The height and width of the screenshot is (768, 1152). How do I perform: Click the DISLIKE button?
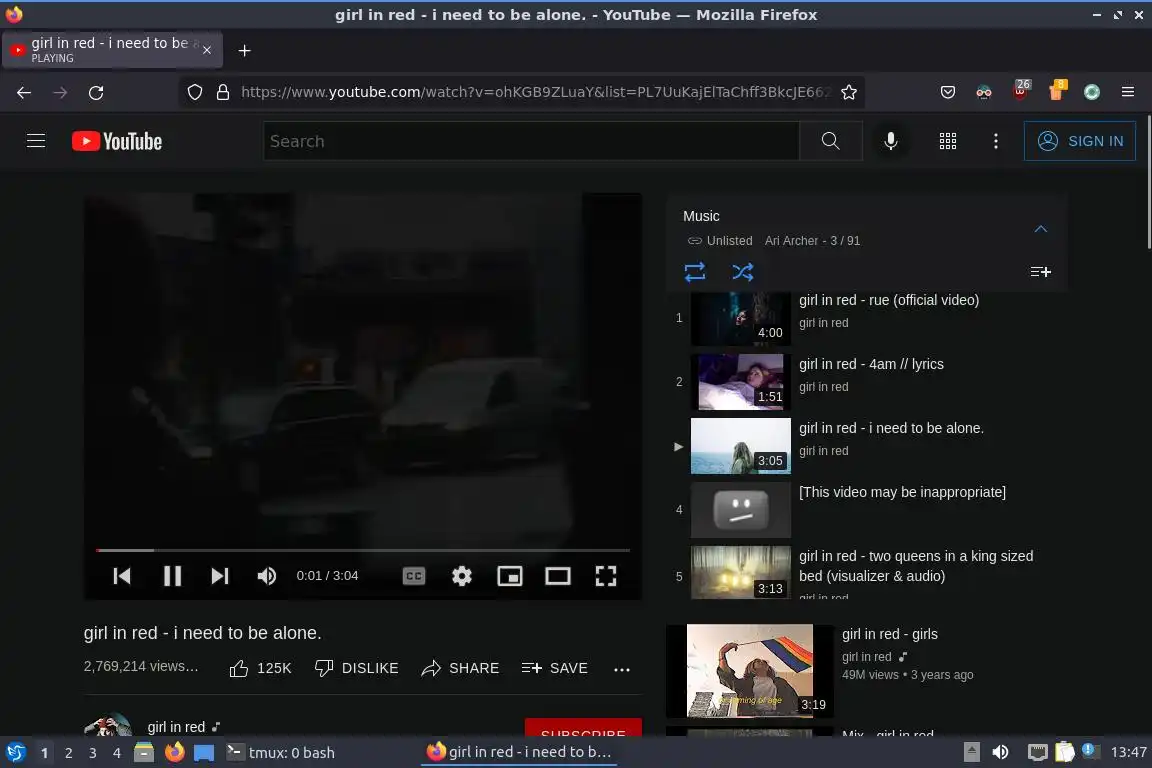click(x=356, y=668)
